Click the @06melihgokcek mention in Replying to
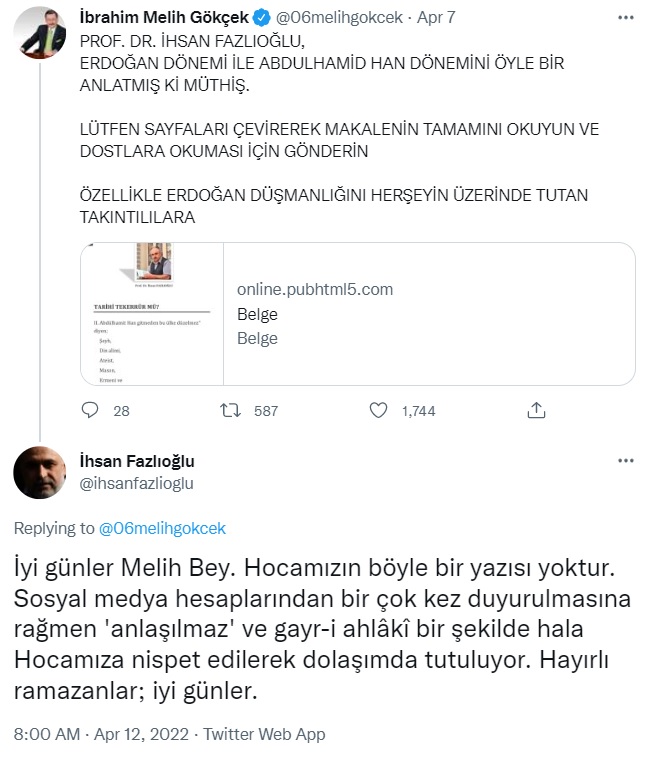Screen dimensions: 652x760 coord(164,527)
